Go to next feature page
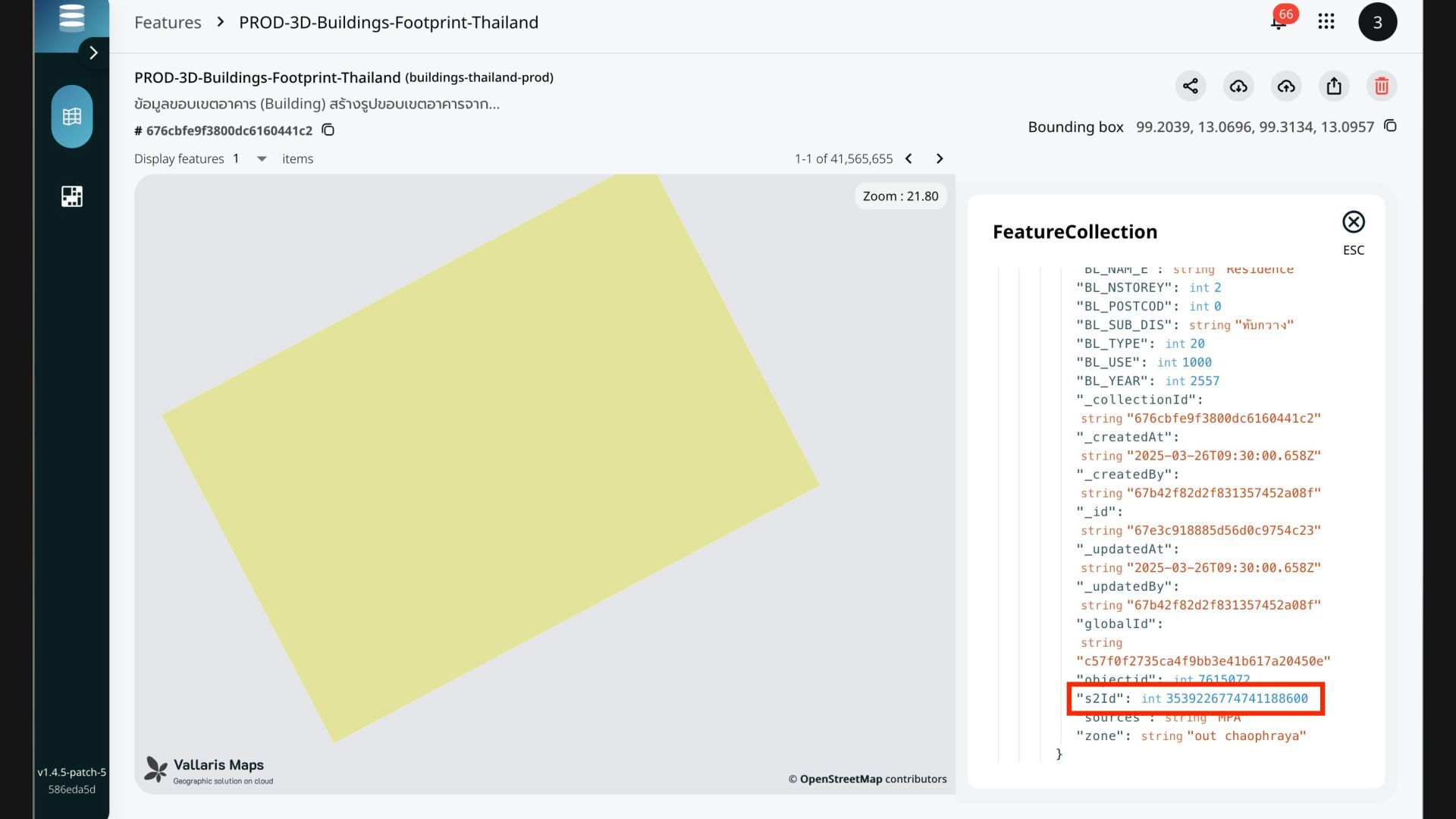The width and height of the screenshot is (1456, 819). (940, 158)
